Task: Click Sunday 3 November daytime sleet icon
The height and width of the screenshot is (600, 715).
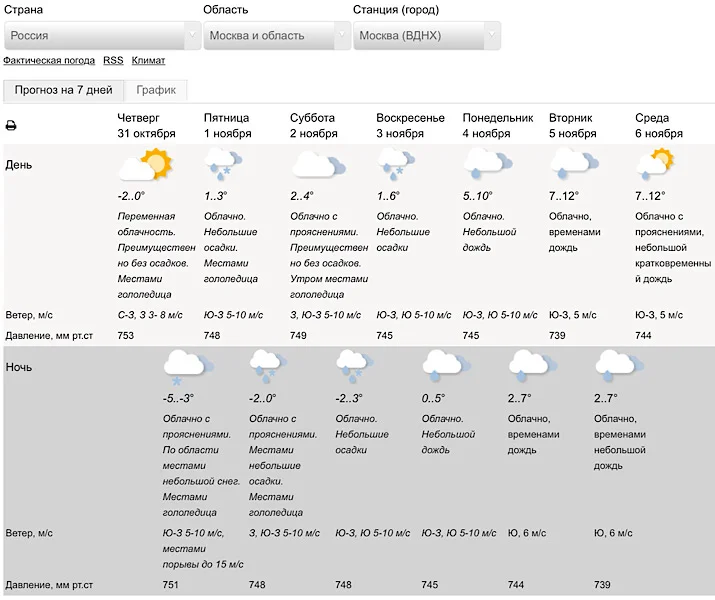Action: [x=396, y=164]
